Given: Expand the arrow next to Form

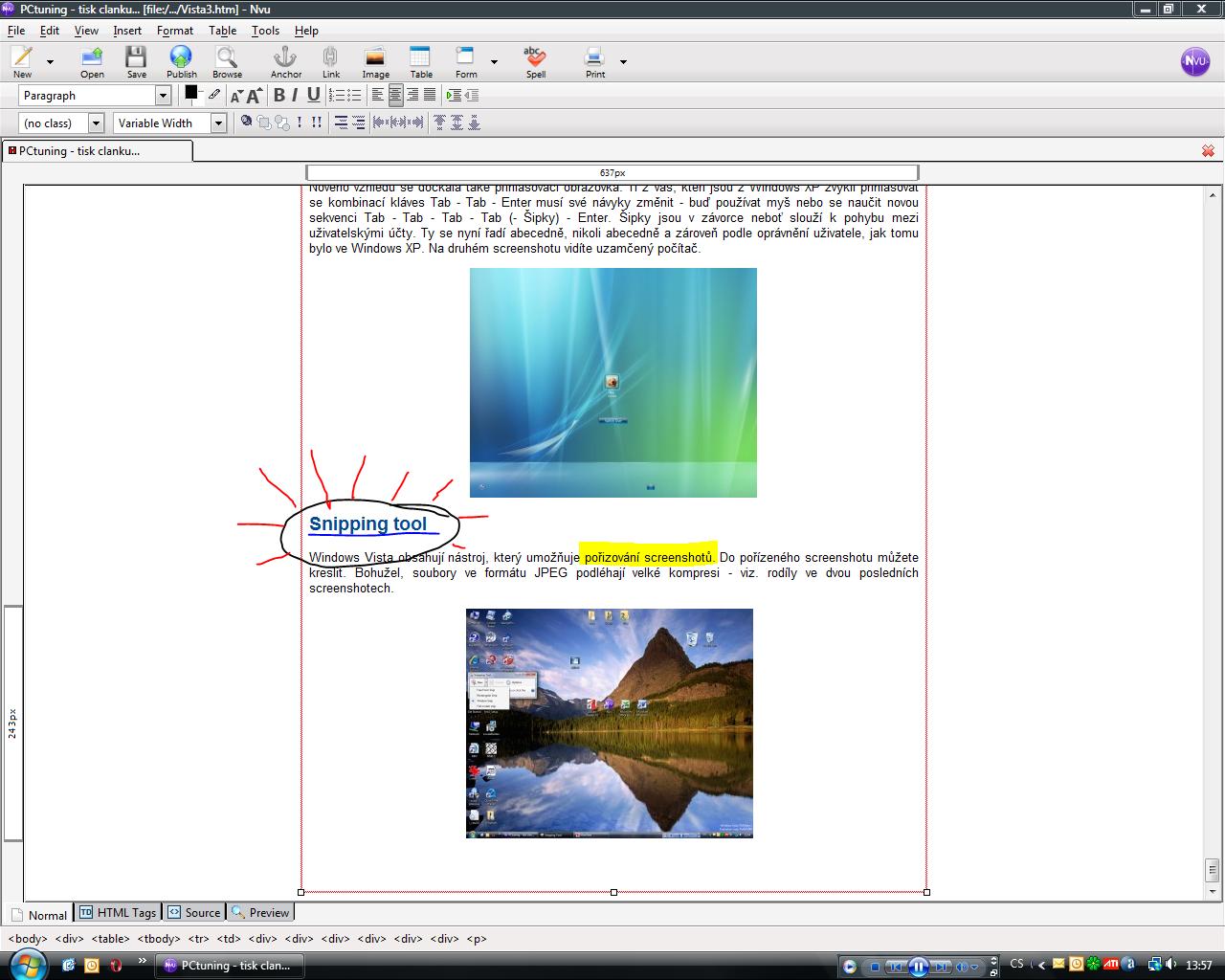Looking at the screenshot, I should pos(494,62).
